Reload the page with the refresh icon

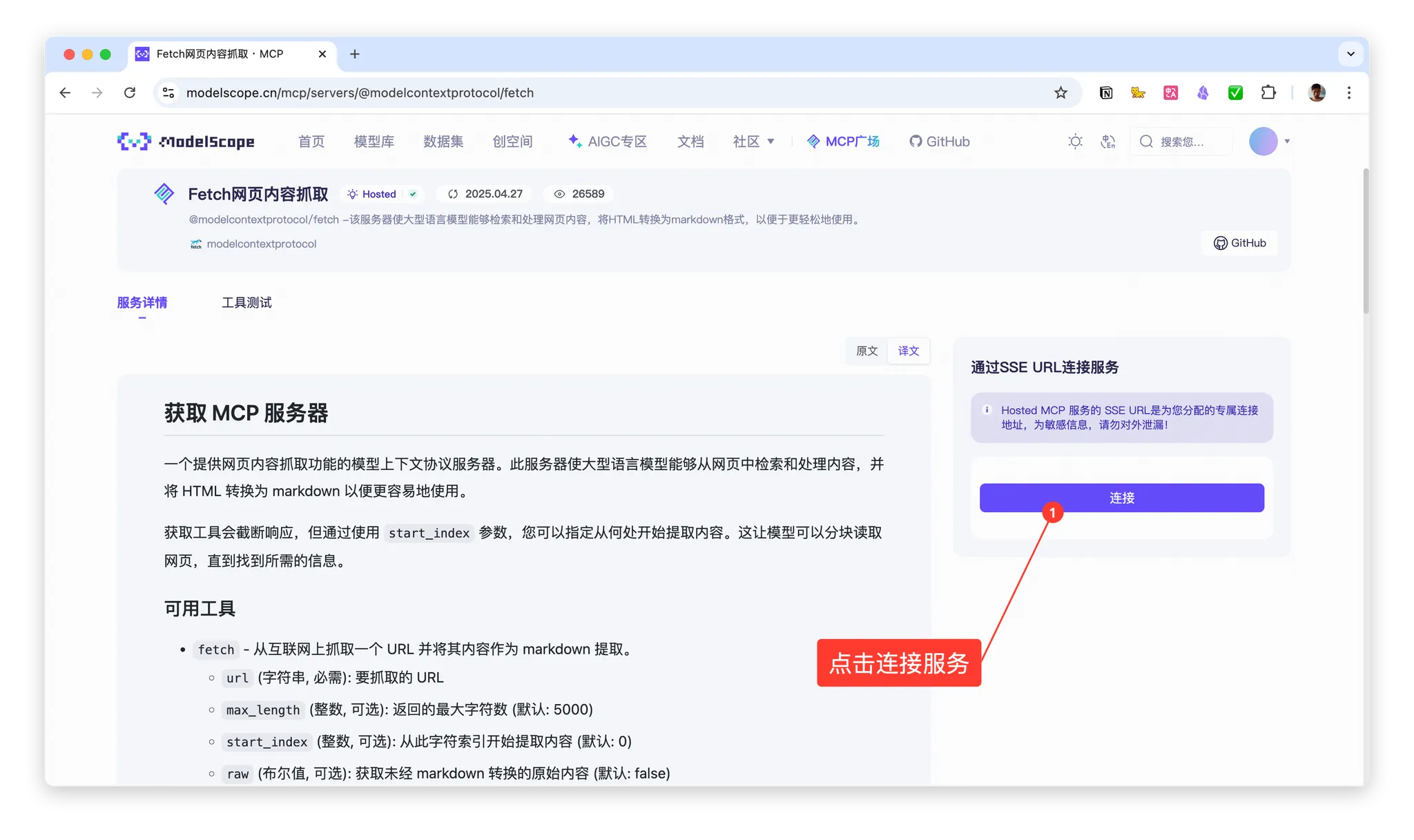[130, 92]
